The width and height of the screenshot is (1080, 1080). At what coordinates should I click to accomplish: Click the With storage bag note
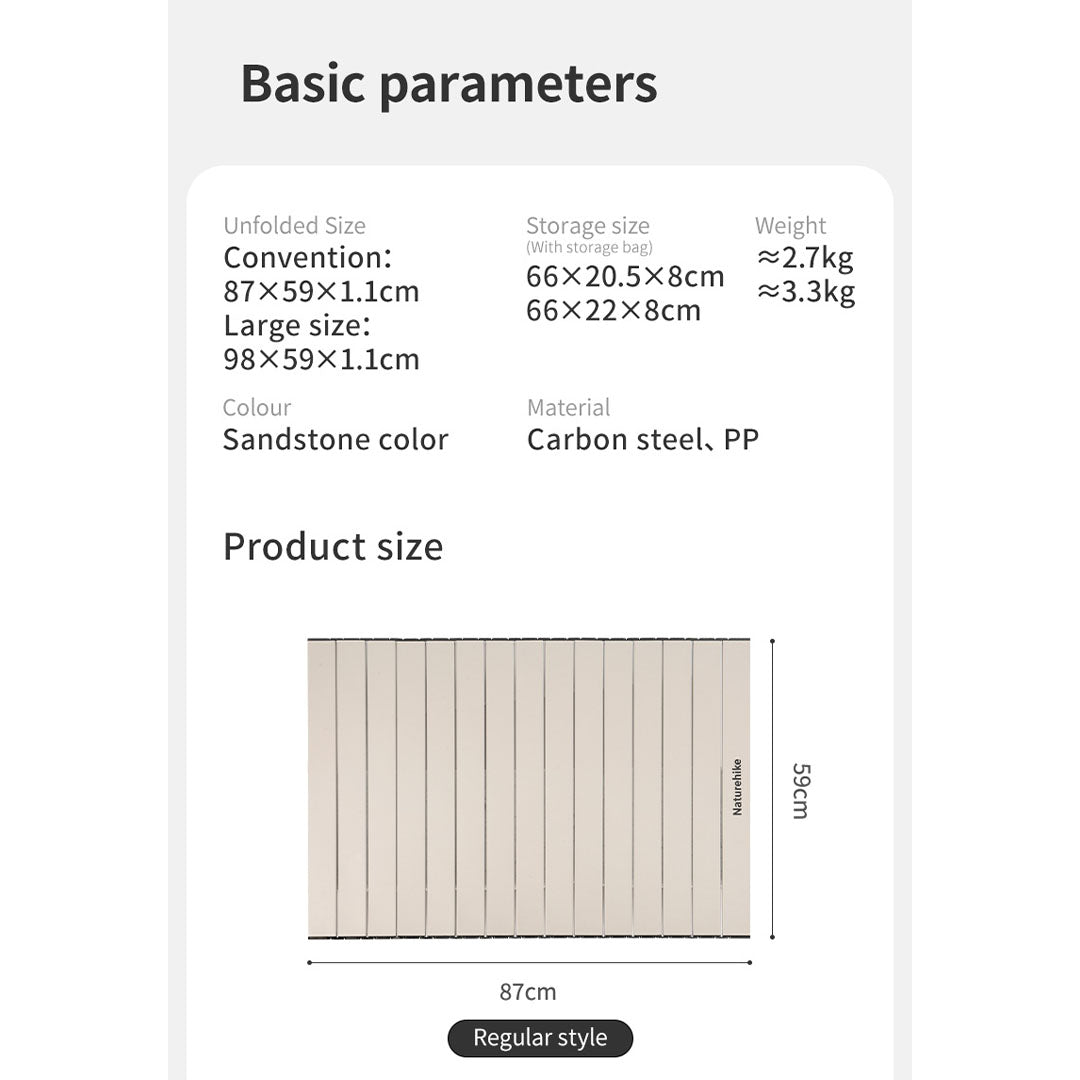589,248
